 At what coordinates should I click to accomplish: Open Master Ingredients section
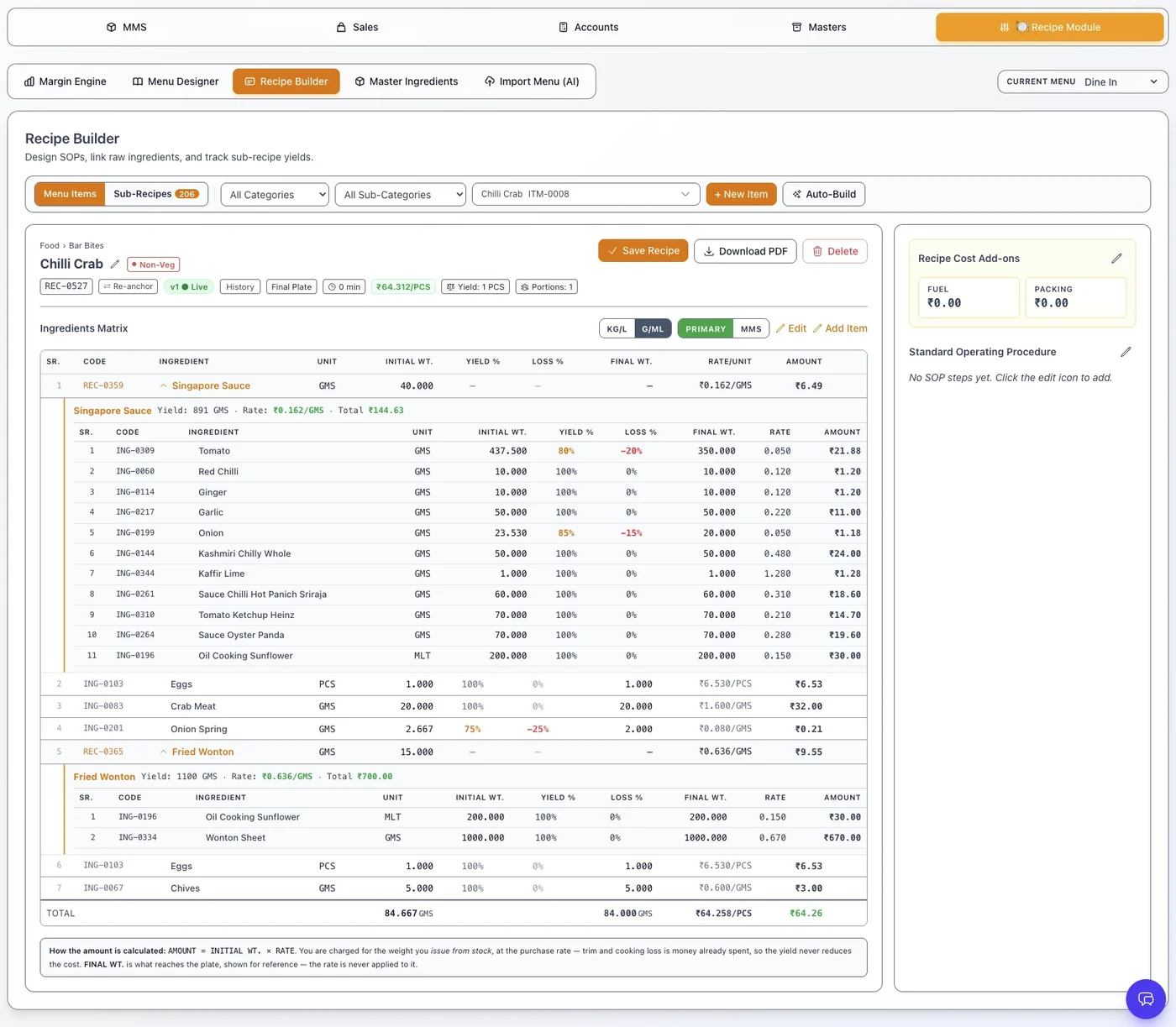click(407, 81)
